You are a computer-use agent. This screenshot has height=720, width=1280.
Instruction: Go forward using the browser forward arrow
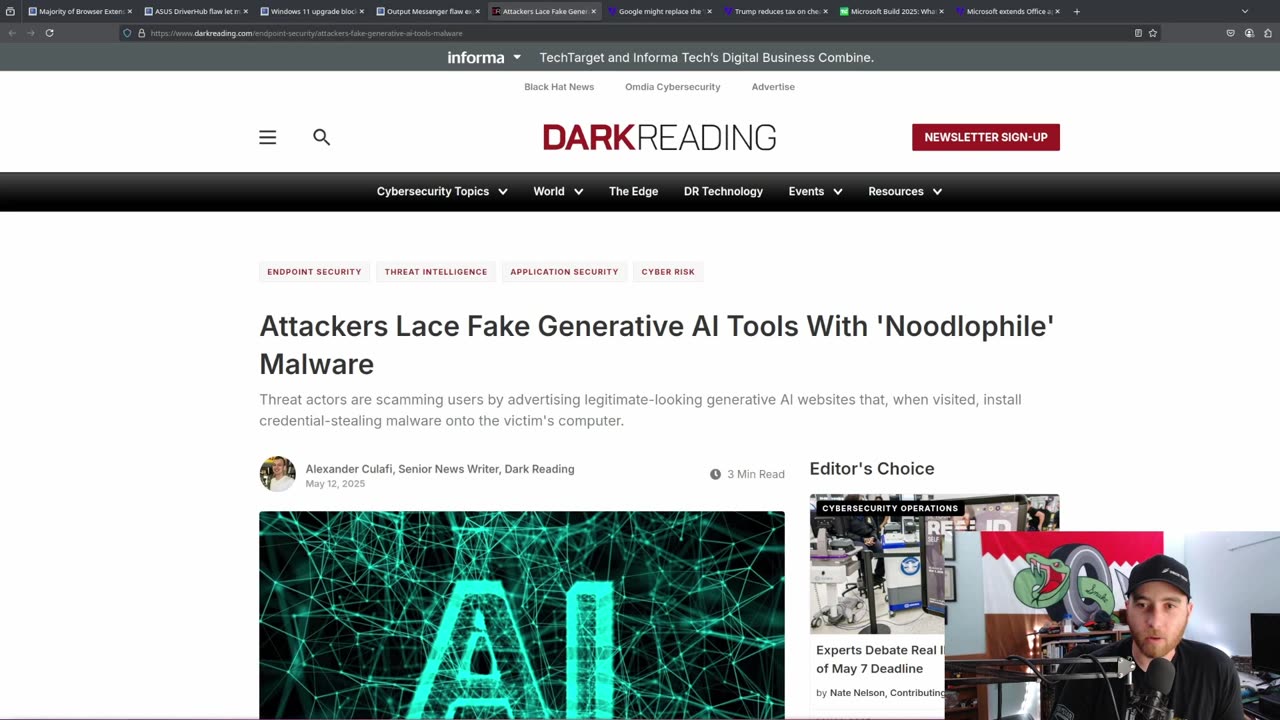(30, 33)
